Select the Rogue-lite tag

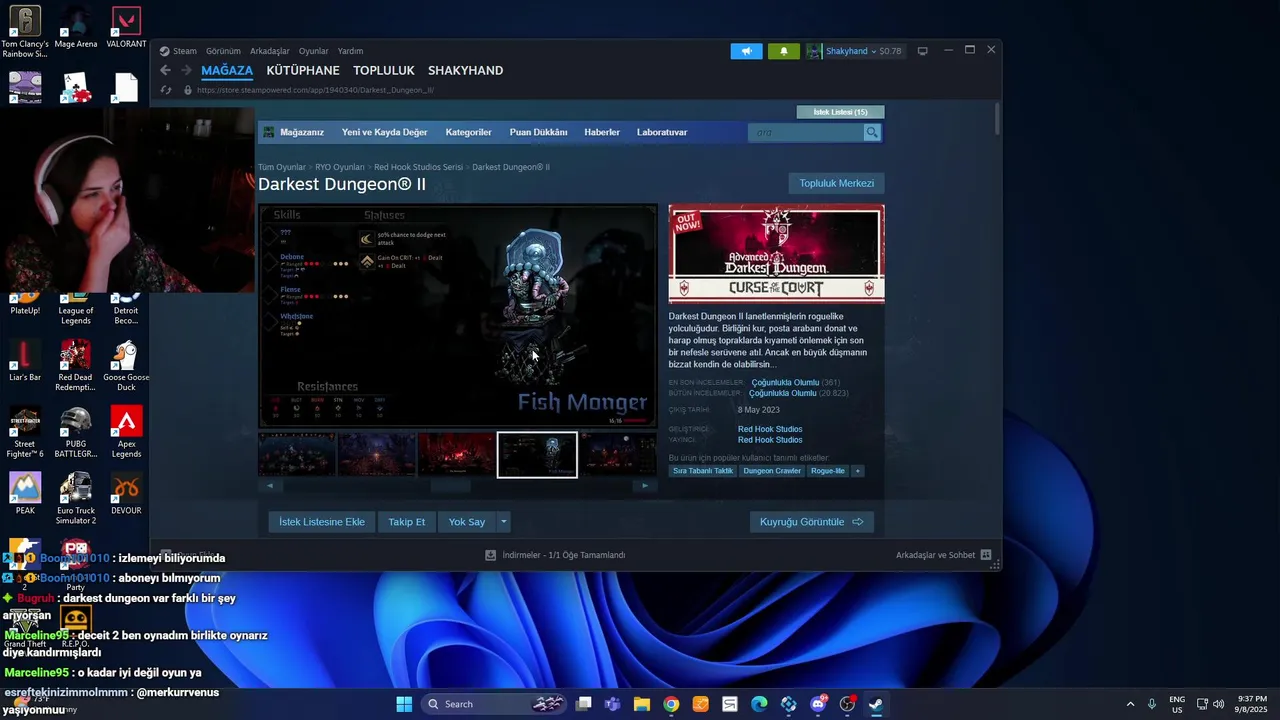tap(828, 471)
